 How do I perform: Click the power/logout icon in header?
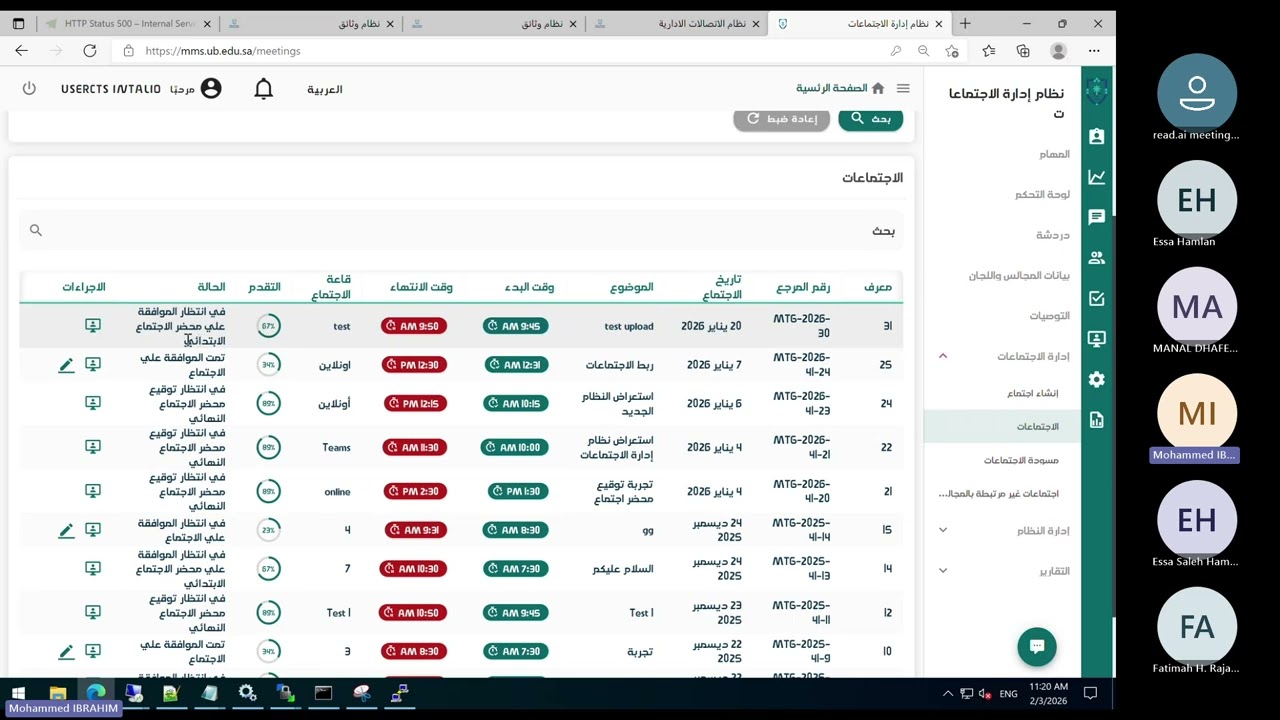pyautogui.click(x=29, y=89)
